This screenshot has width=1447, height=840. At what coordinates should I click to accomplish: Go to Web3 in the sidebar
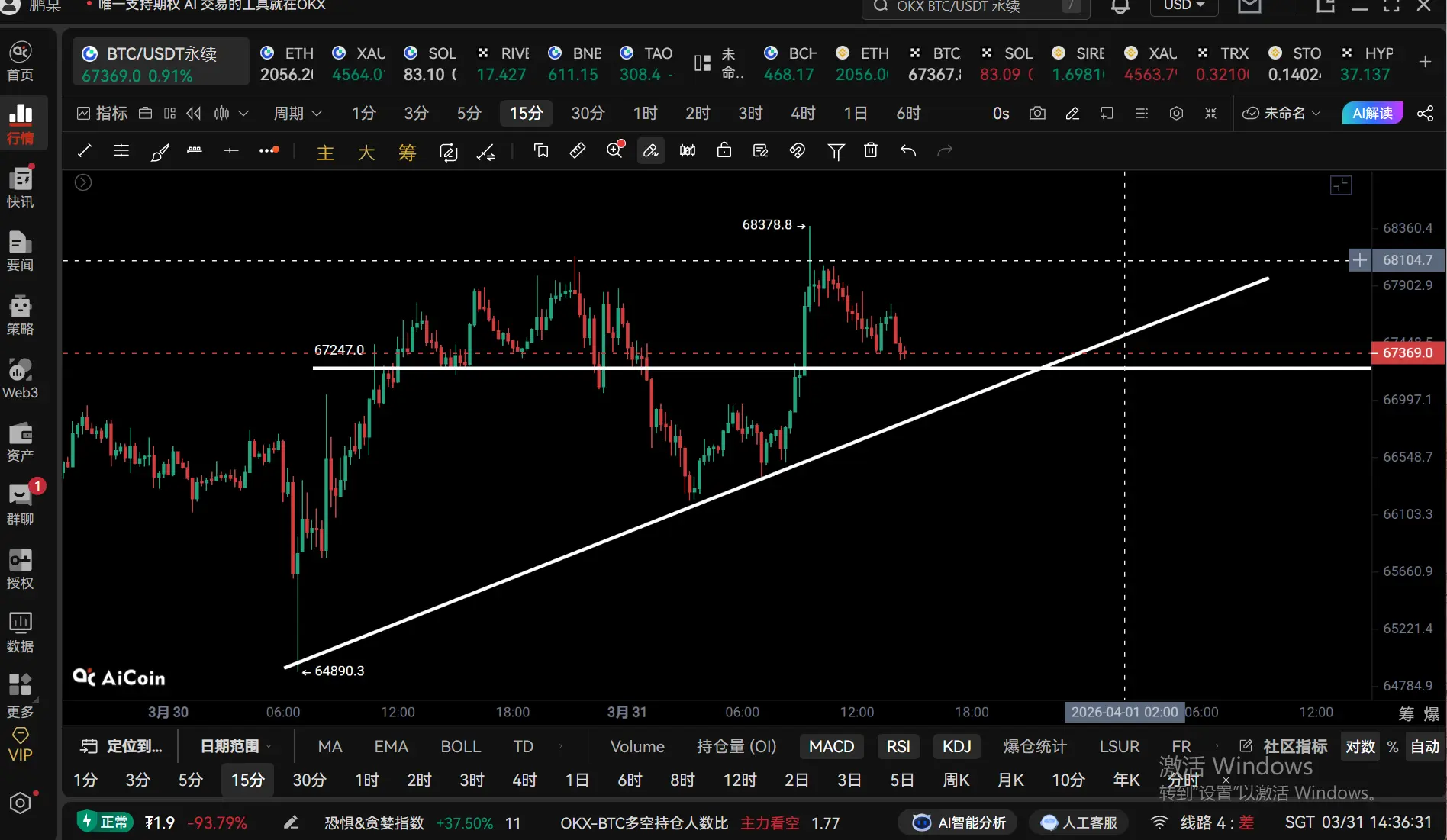coord(21,379)
